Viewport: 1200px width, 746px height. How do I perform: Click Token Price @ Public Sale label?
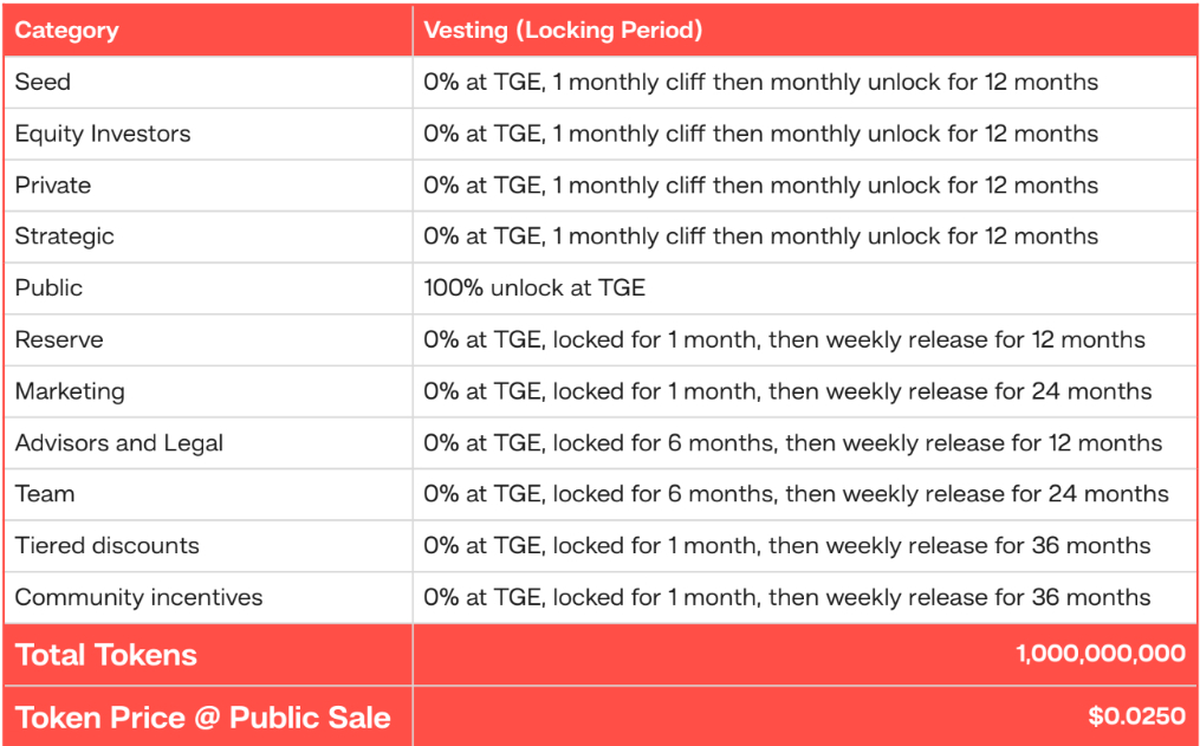(x=202, y=717)
